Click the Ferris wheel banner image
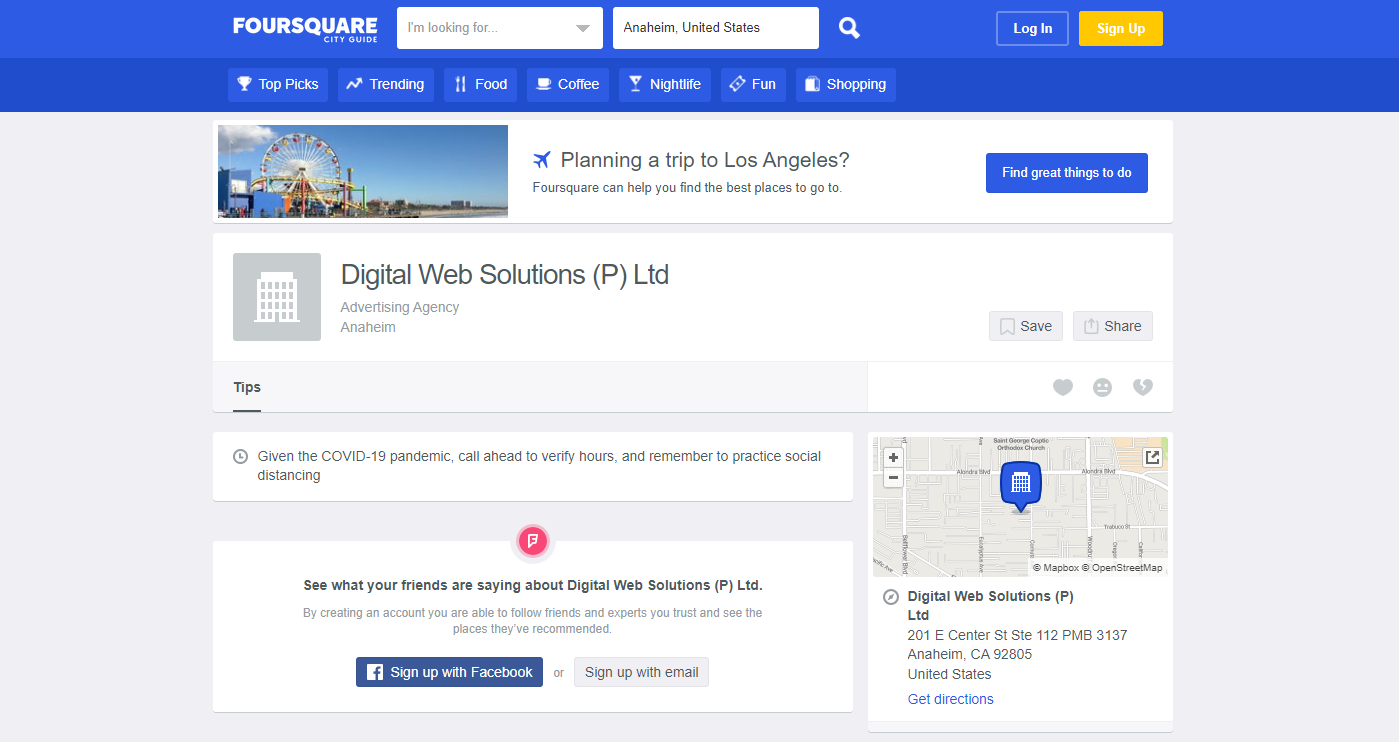Image resolution: width=1399 pixels, height=742 pixels. pos(363,171)
